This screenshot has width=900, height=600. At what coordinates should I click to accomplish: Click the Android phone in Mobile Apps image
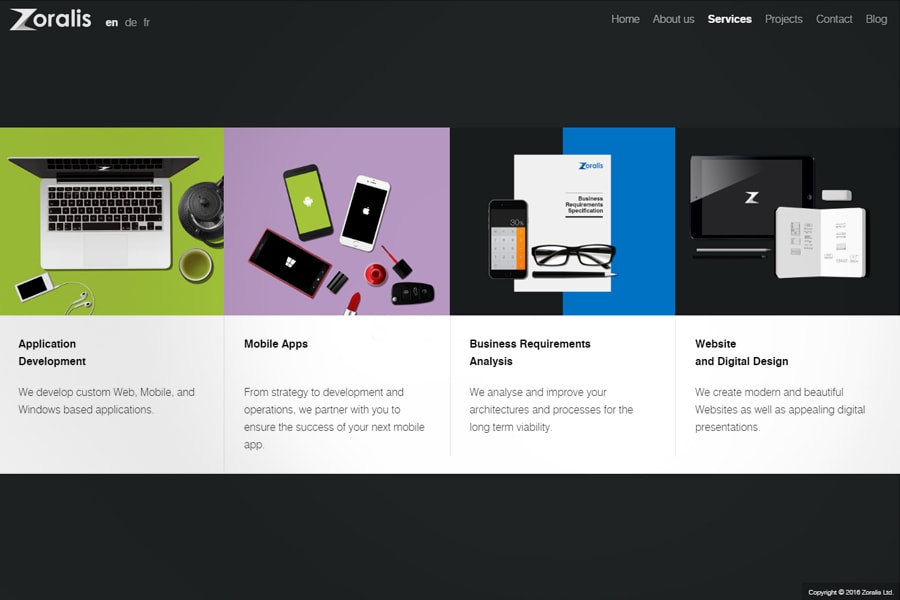coord(308,201)
